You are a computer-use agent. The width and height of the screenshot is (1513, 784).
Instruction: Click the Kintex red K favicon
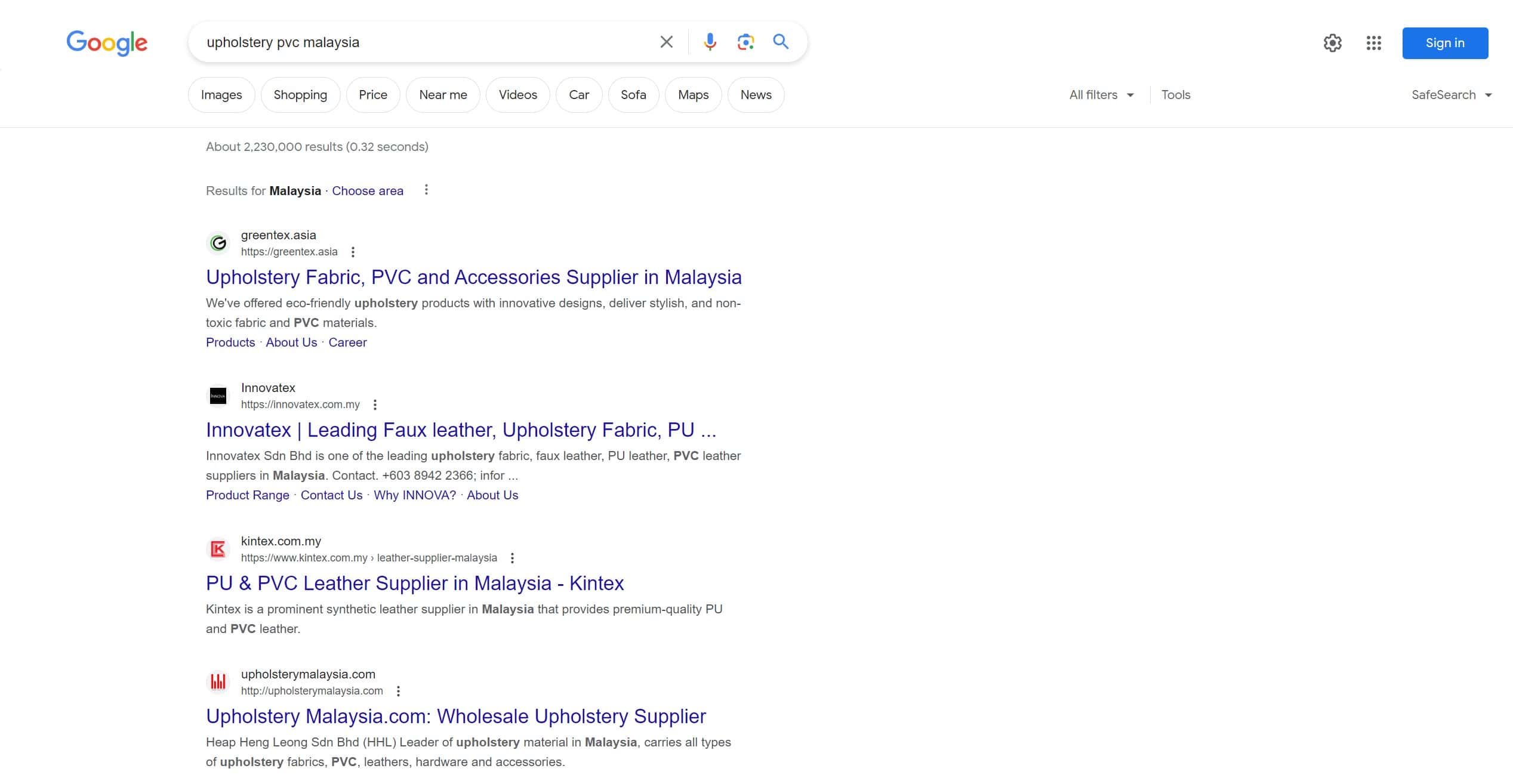[x=218, y=549]
